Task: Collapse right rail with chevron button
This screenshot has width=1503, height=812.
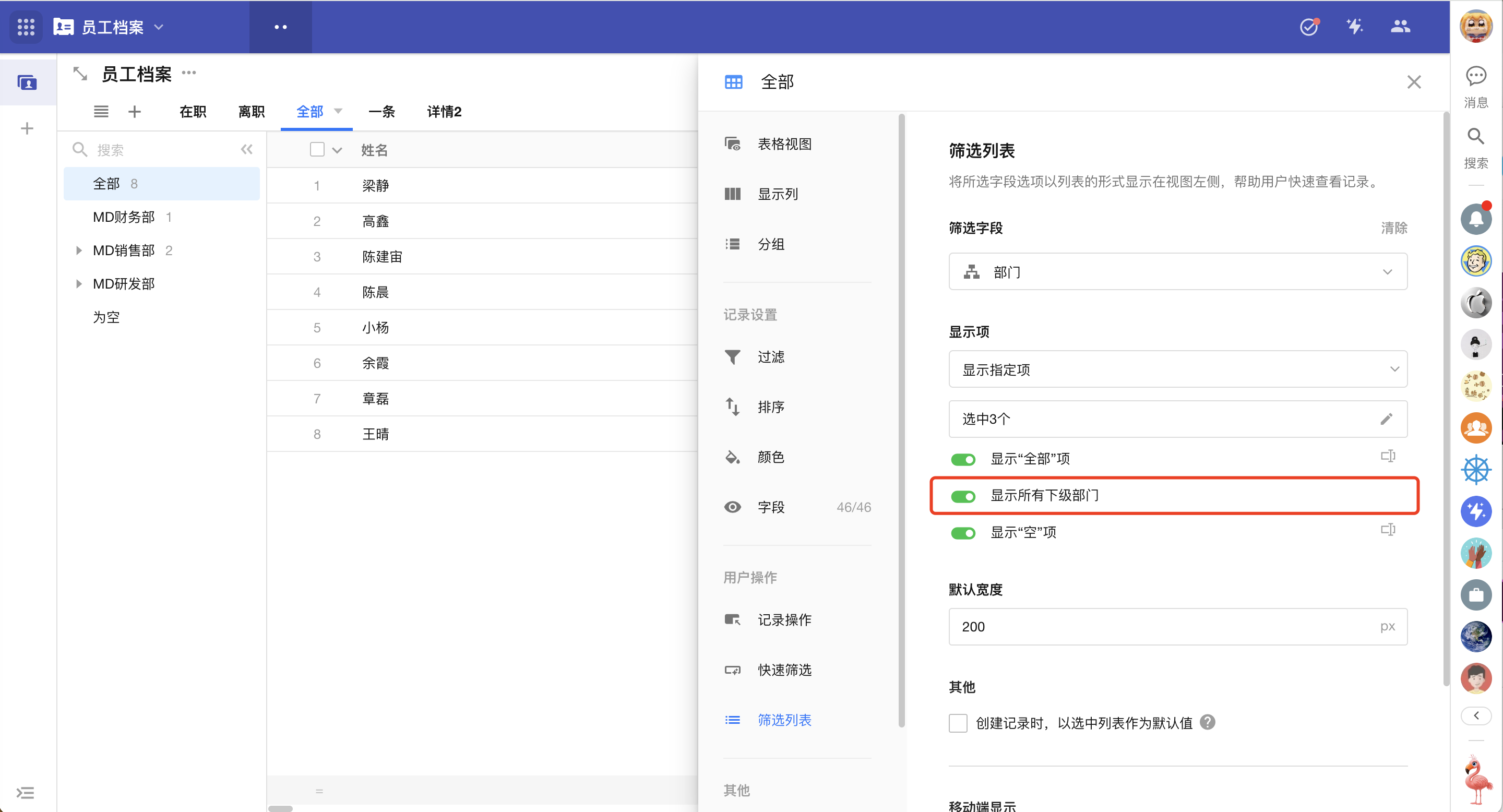Action: (x=1476, y=715)
